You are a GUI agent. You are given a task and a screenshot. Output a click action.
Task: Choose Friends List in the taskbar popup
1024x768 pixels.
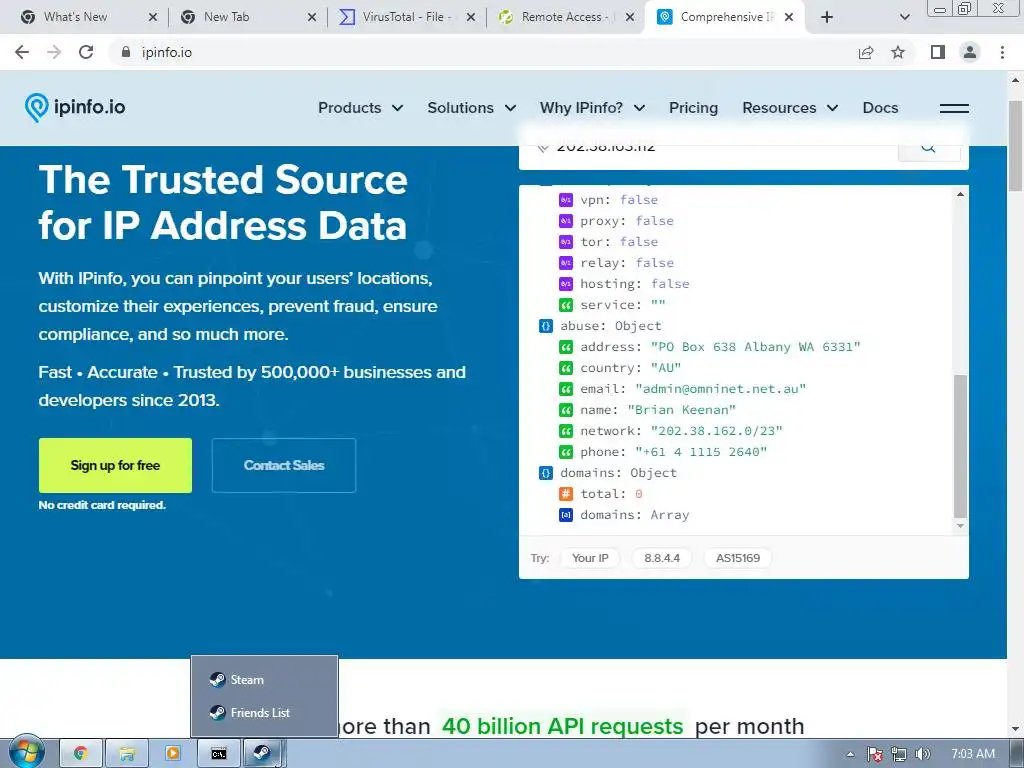coord(264,712)
